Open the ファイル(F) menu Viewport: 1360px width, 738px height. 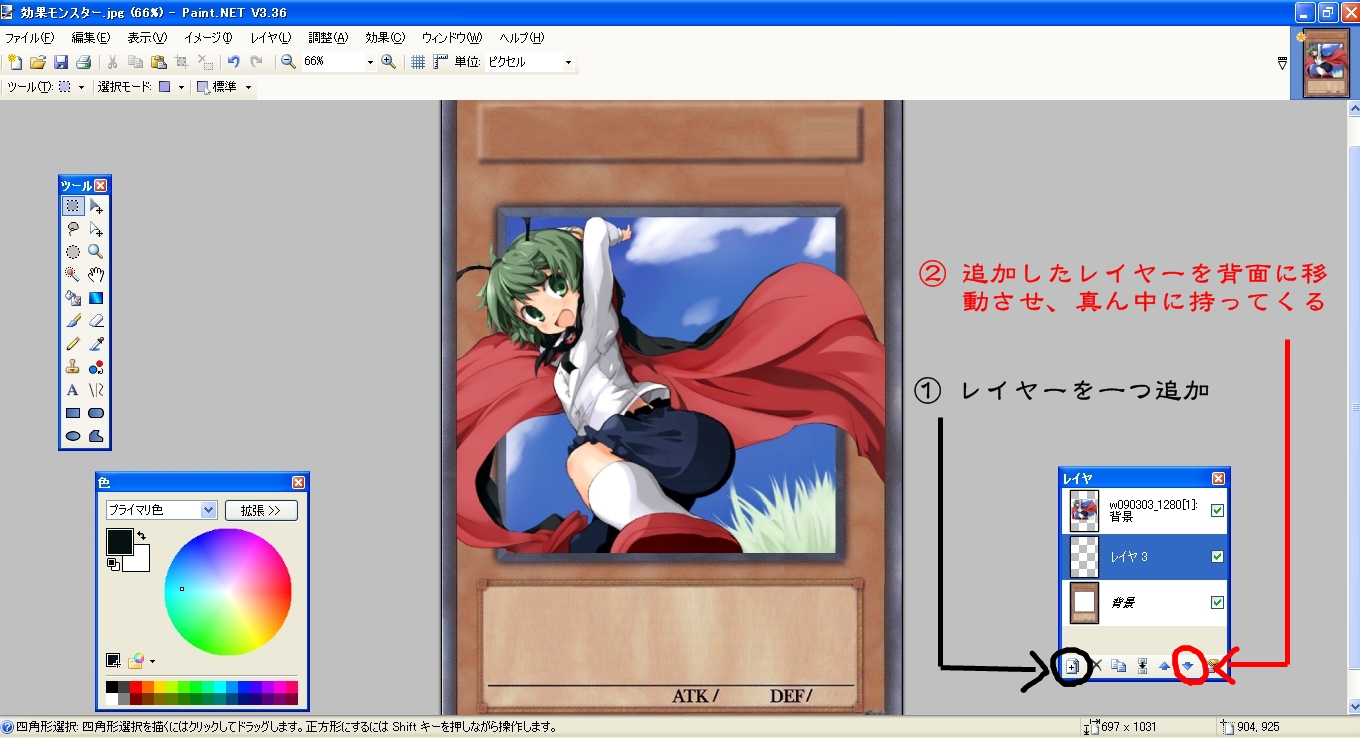pyautogui.click(x=30, y=38)
